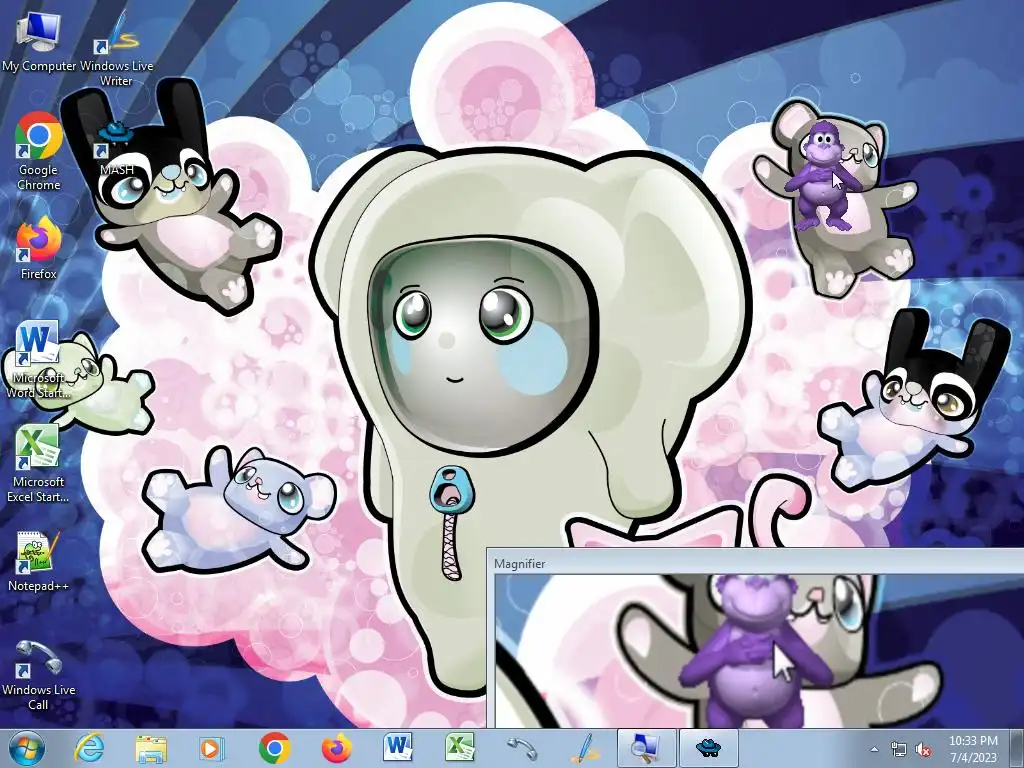Screen dimensions: 1024x768
Task: Click the muted volume tray icon
Action: coord(923,749)
